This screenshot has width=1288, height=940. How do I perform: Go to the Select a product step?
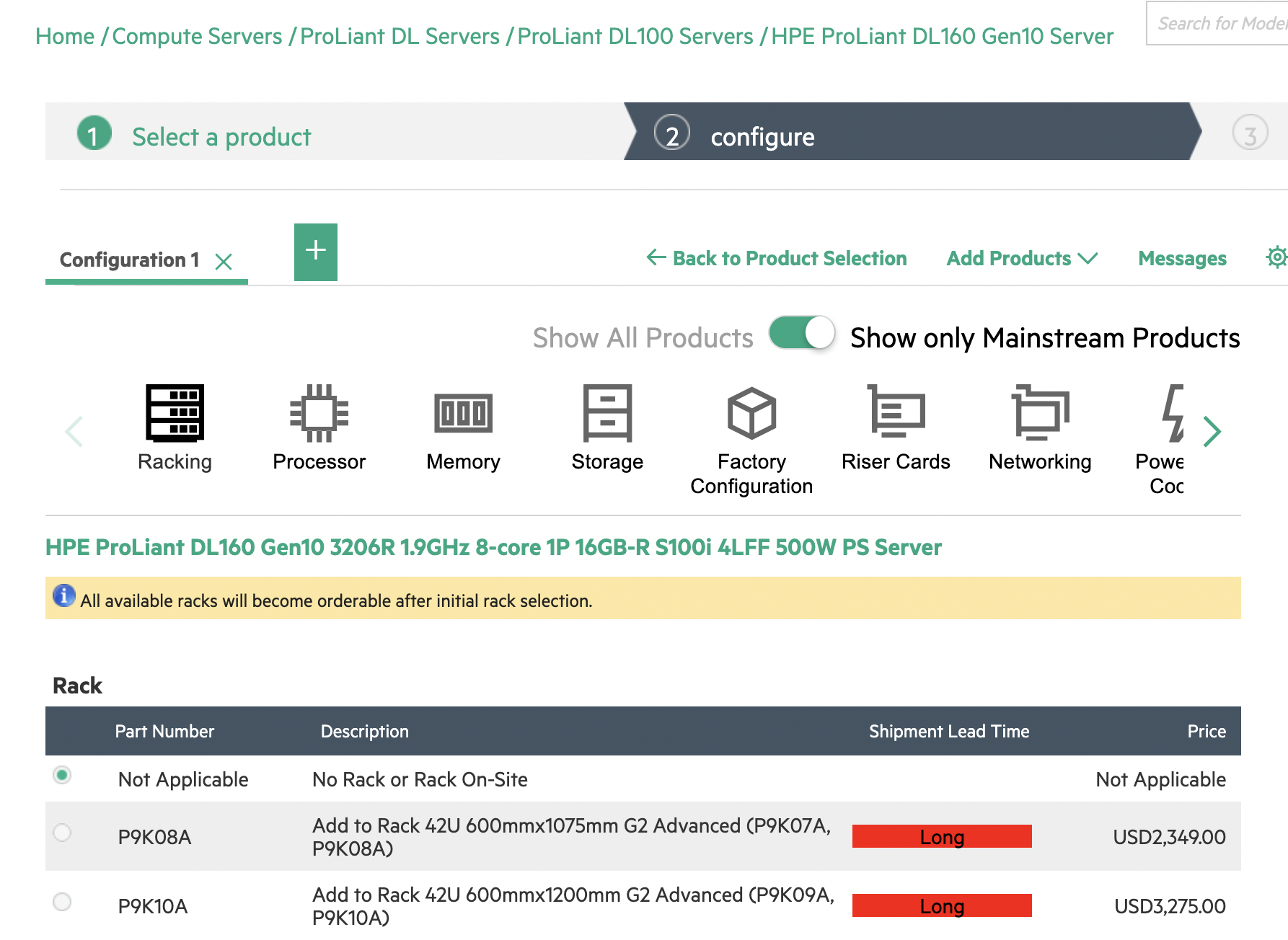pos(221,137)
